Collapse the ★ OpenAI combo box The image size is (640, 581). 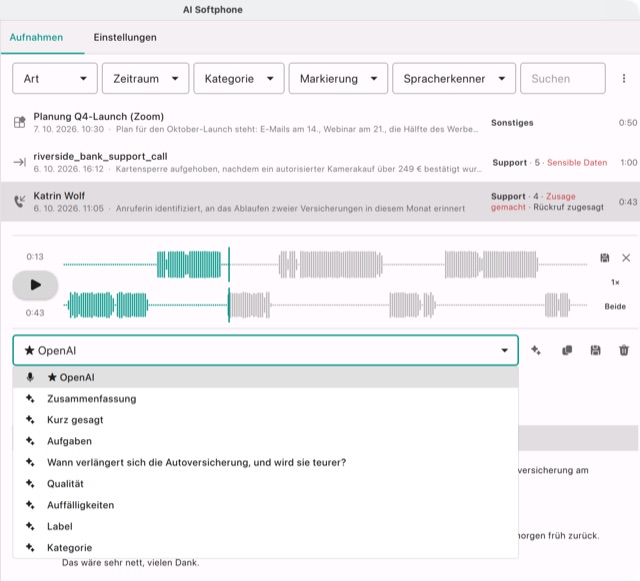coord(266,350)
